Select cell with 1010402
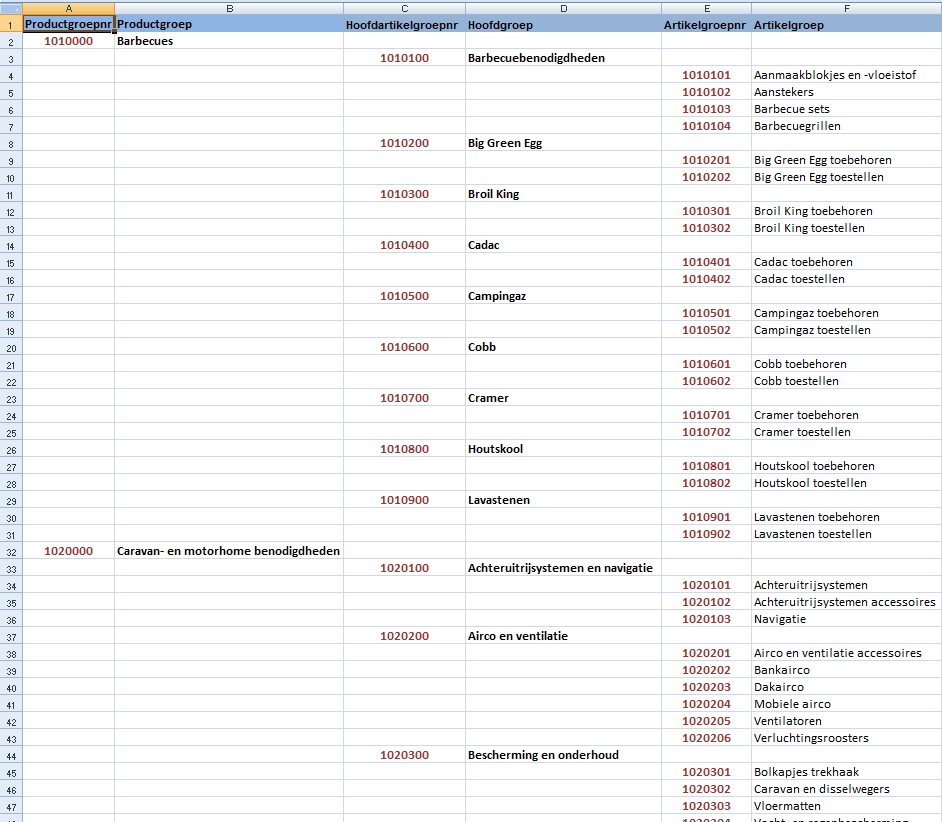Viewport: 942px width, 822px height. (706, 279)
